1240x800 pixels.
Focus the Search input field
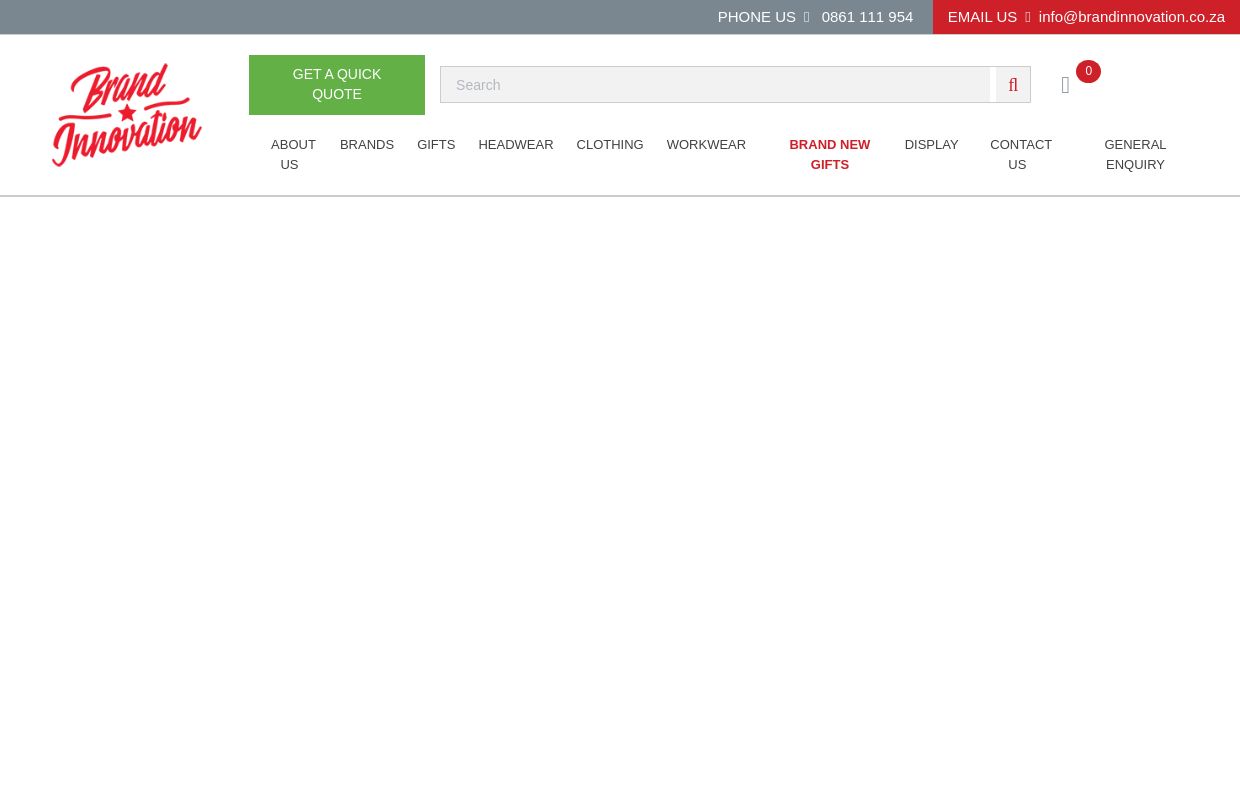[x=715, y=85]
